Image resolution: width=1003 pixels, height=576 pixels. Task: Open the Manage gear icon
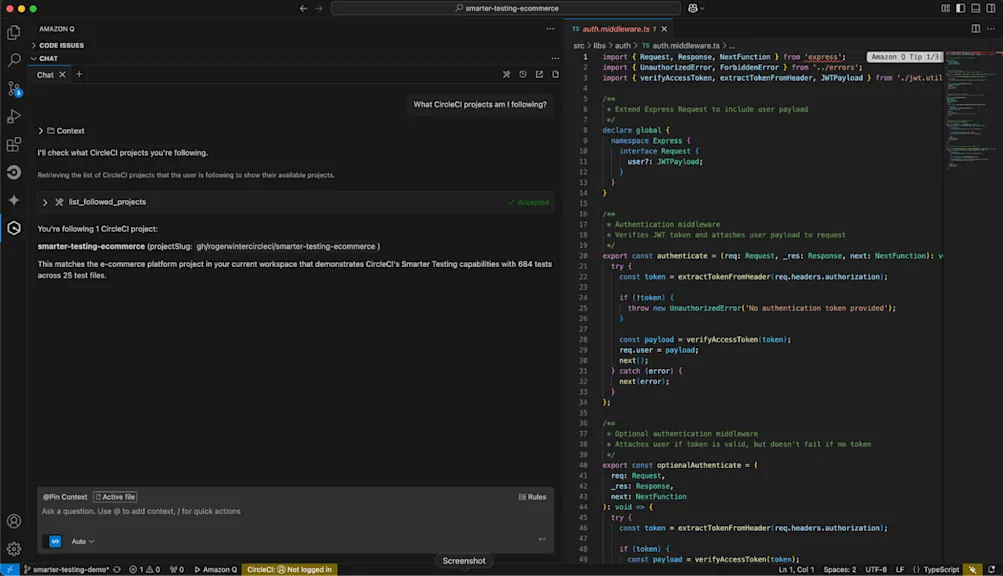14,549
